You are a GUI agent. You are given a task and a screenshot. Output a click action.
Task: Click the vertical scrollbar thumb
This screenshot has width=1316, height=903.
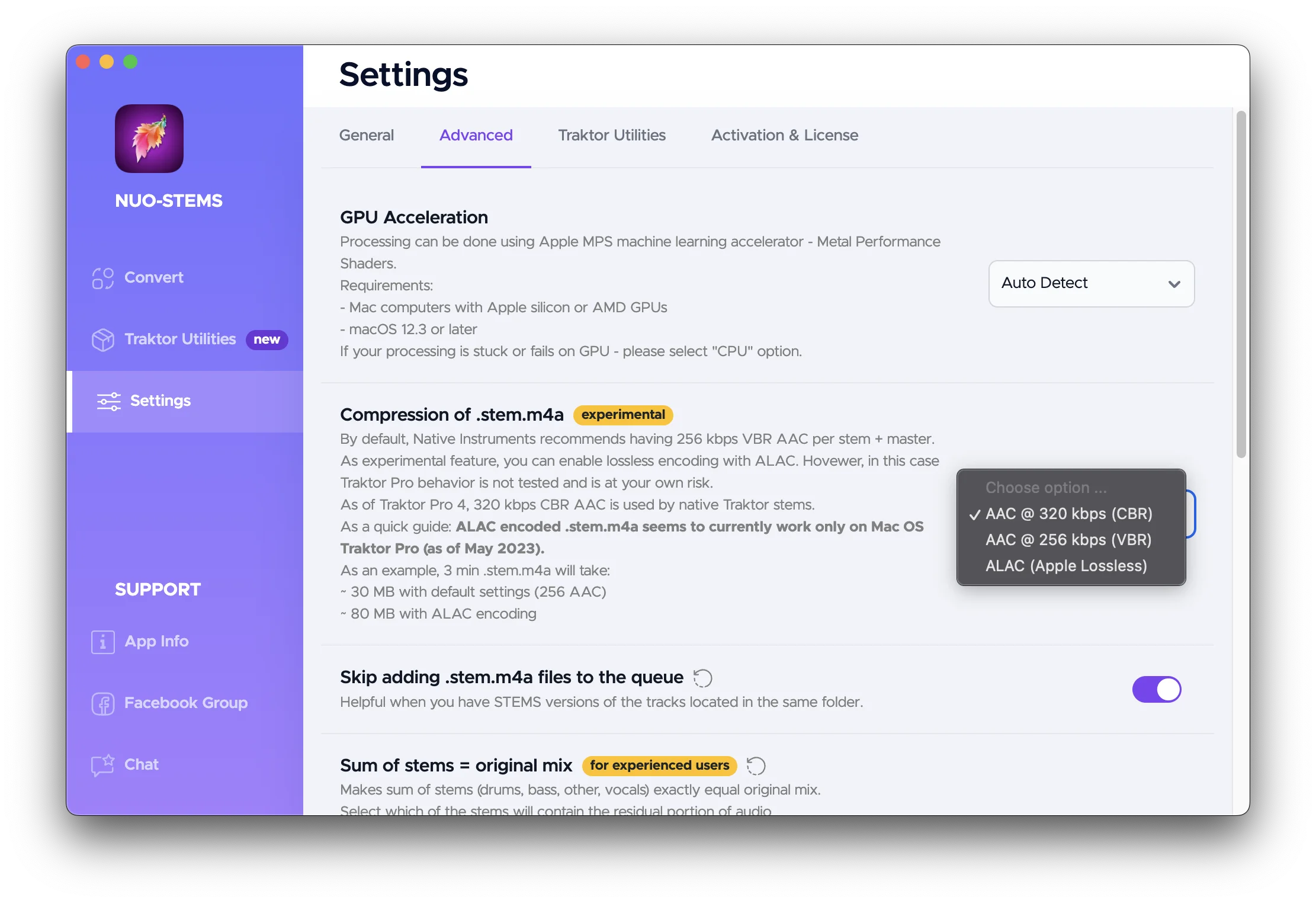coord(1241,284)
